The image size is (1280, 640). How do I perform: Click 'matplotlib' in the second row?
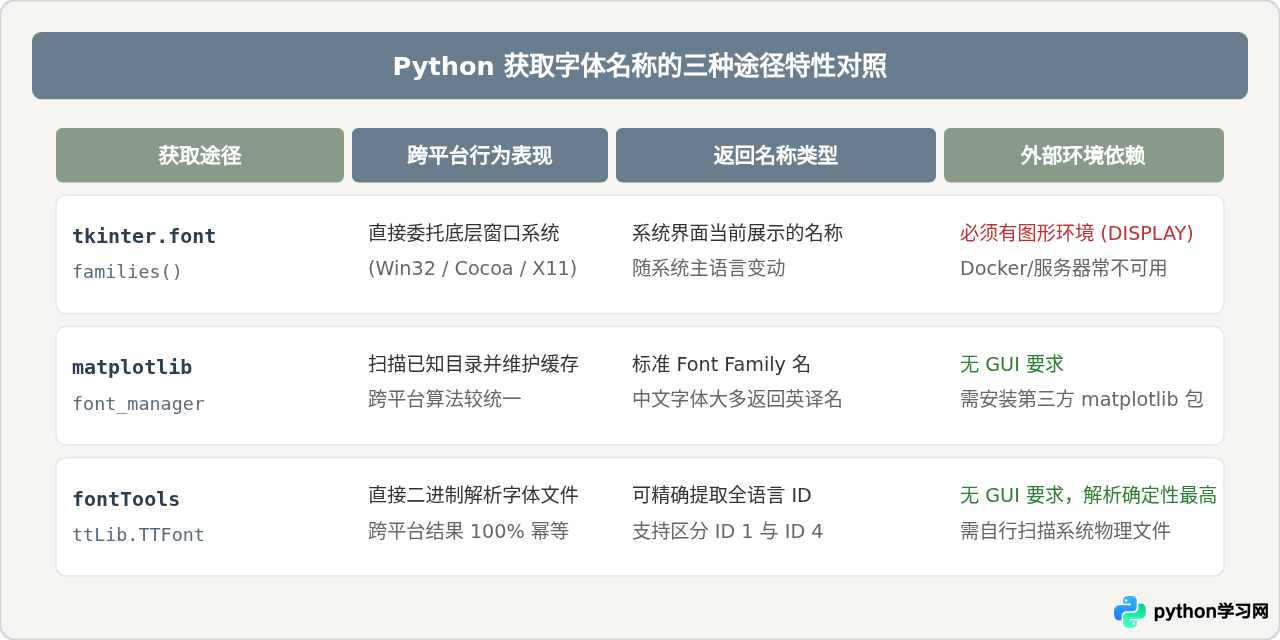coord(132,367)
